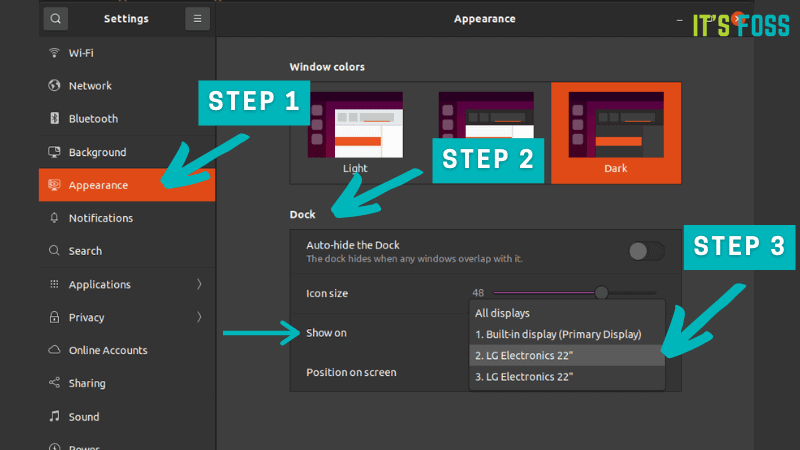Choose the Dark window color theme
Screen dimensions: 800x450
pos(615,130)
